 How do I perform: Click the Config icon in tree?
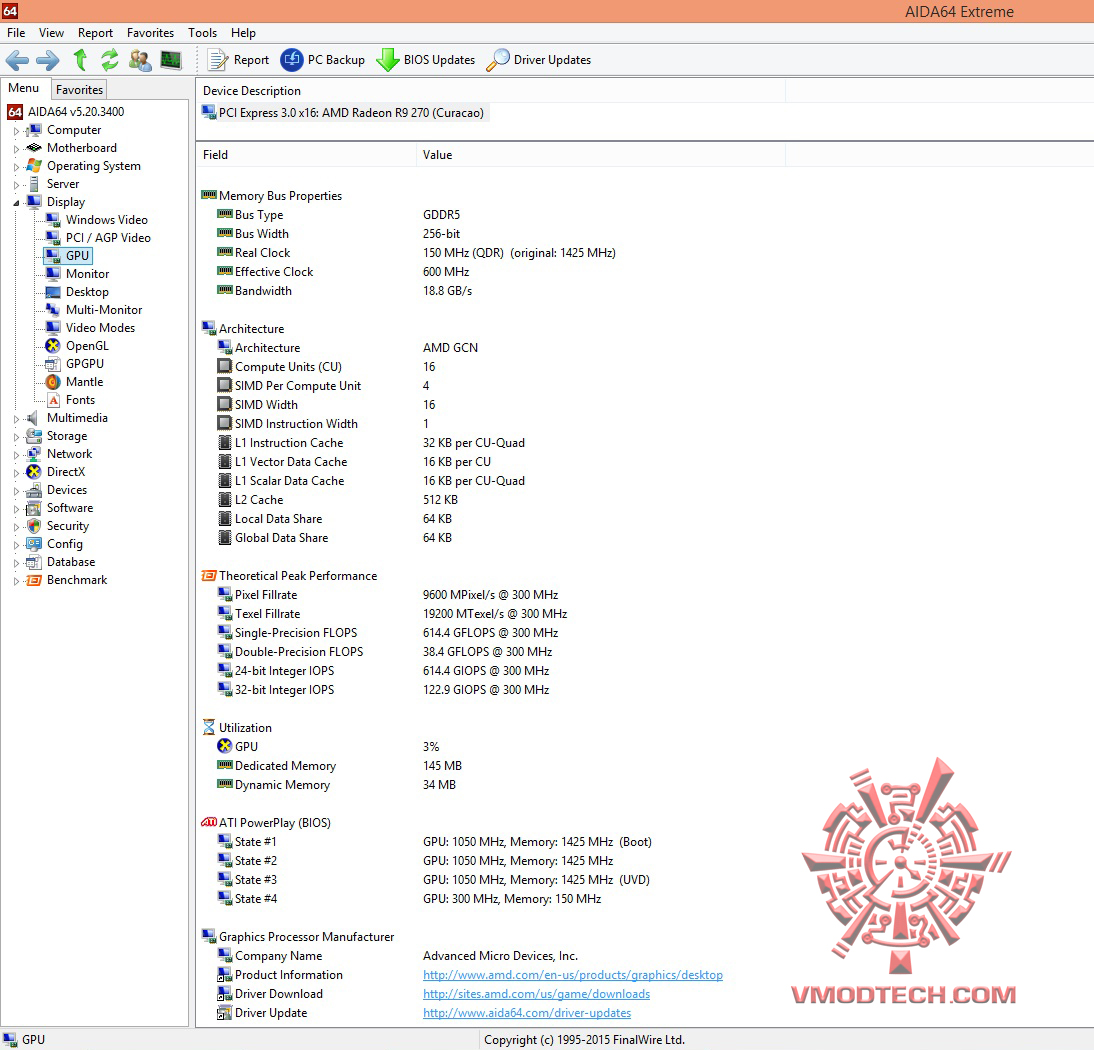[x=33, y=544]
